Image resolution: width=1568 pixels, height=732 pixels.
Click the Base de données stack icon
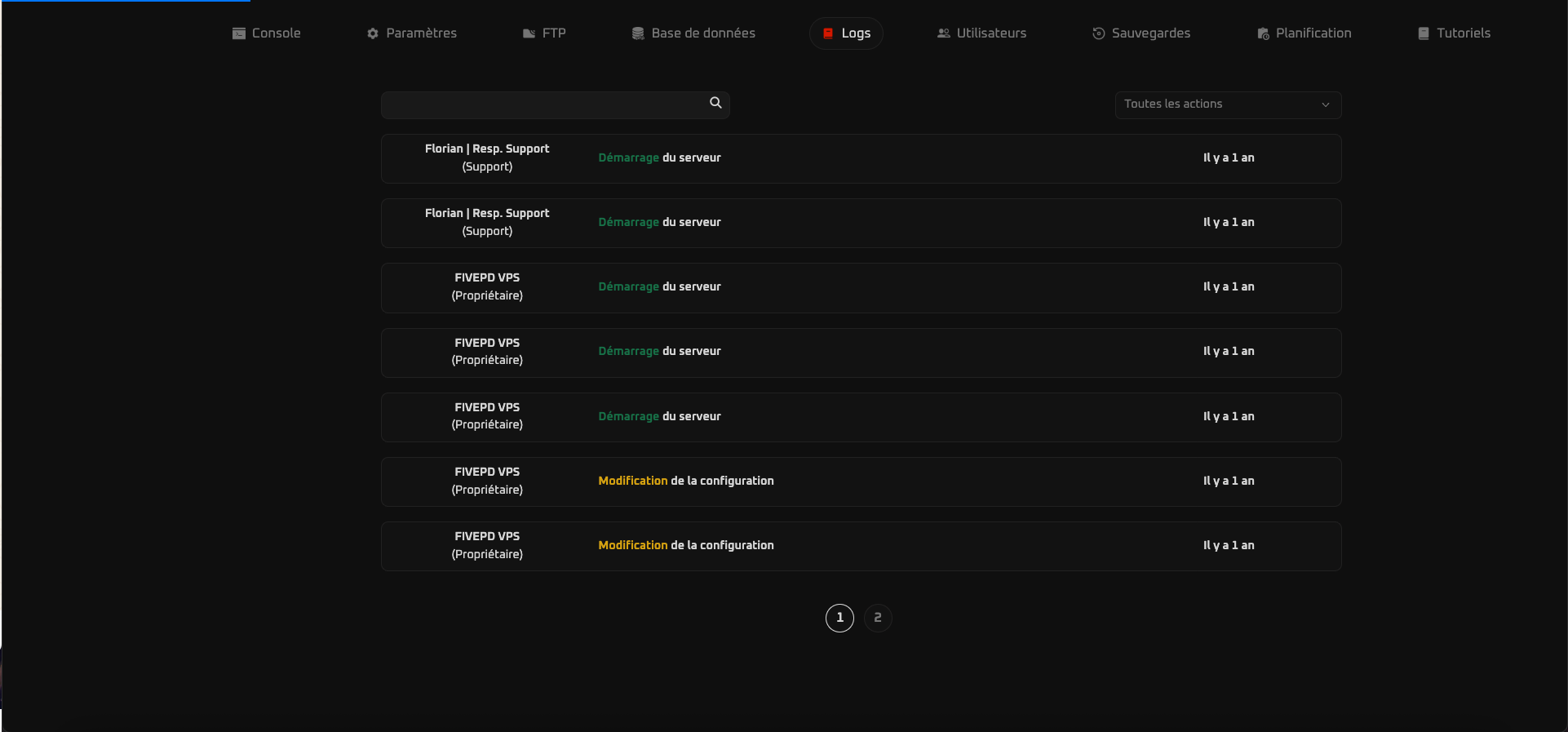coord(638,33)
